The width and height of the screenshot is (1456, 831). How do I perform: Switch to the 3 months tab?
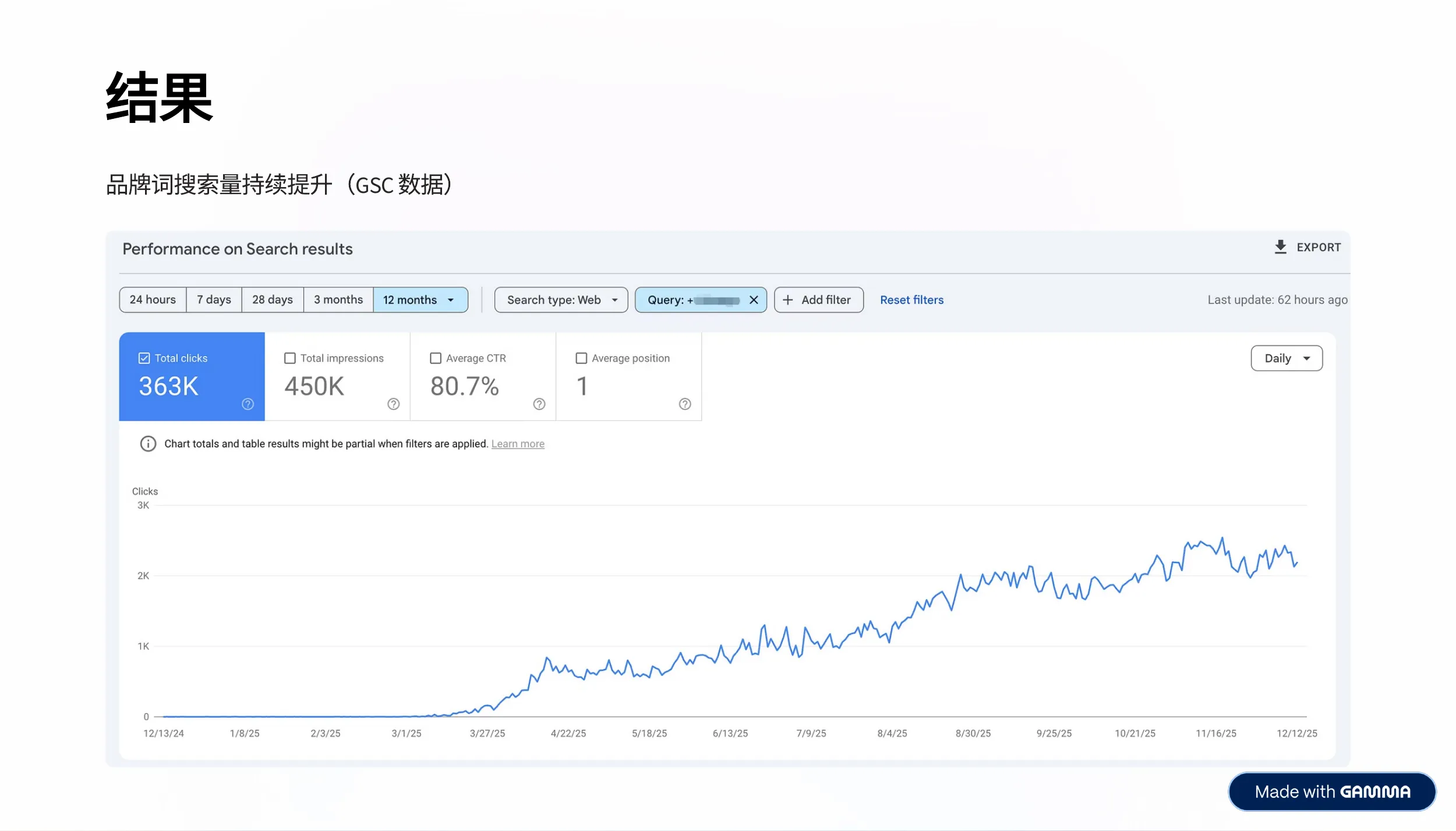(x=338, y=300)
